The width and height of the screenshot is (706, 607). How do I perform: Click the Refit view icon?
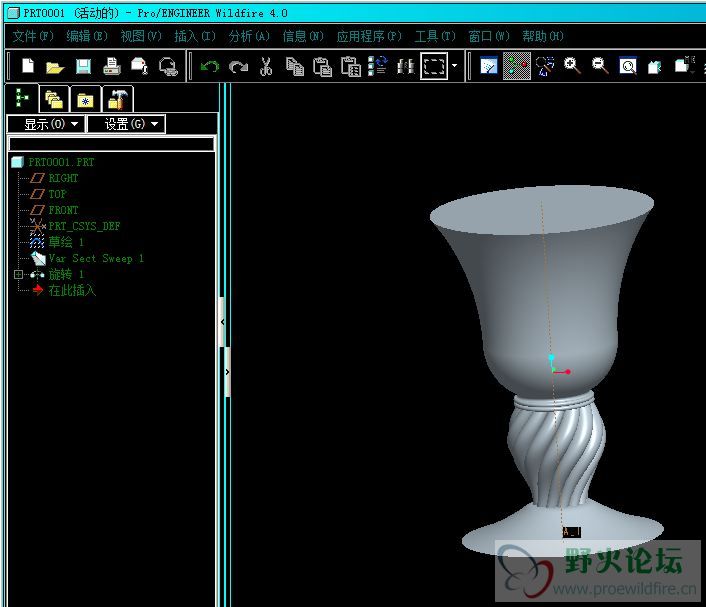[628, 66]
